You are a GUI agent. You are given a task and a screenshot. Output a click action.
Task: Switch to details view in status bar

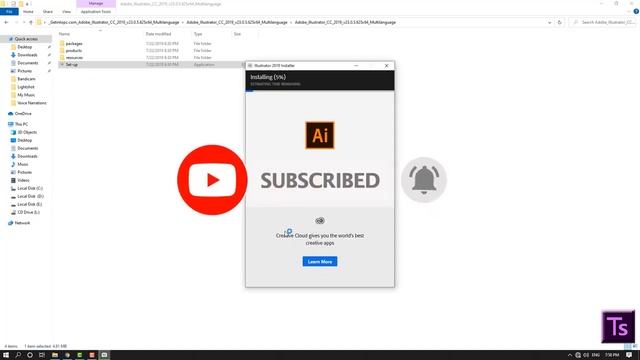[628, 346]
